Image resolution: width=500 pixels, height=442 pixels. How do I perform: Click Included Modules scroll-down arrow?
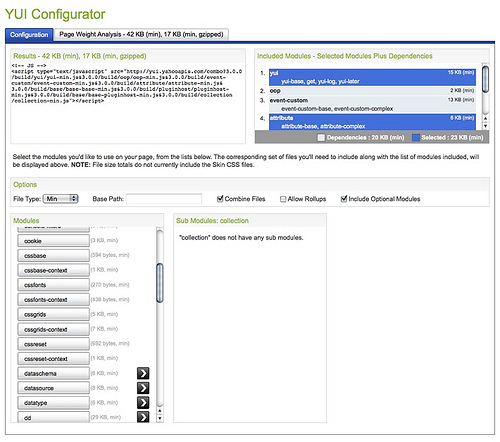click(485, 126)
